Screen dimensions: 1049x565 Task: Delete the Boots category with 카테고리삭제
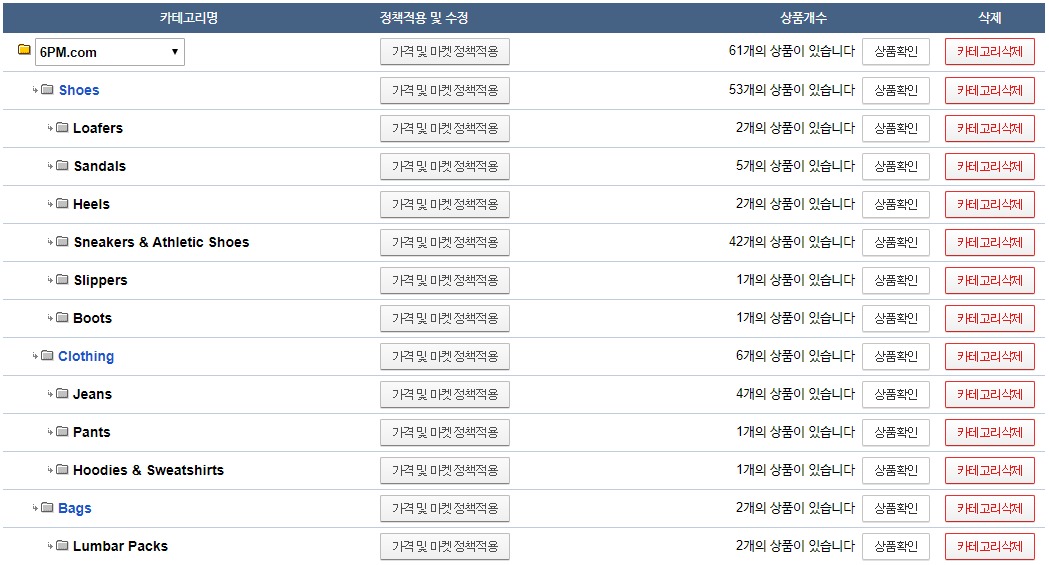[989, 318]
